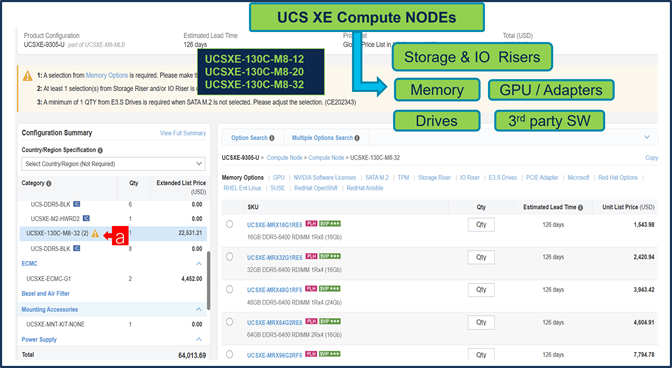The width and height of the screenshot is (672, 368).
Task: Click the badge icon on the UCS-DDR5-BLK row with qty 6
Action: coord(77,204)
